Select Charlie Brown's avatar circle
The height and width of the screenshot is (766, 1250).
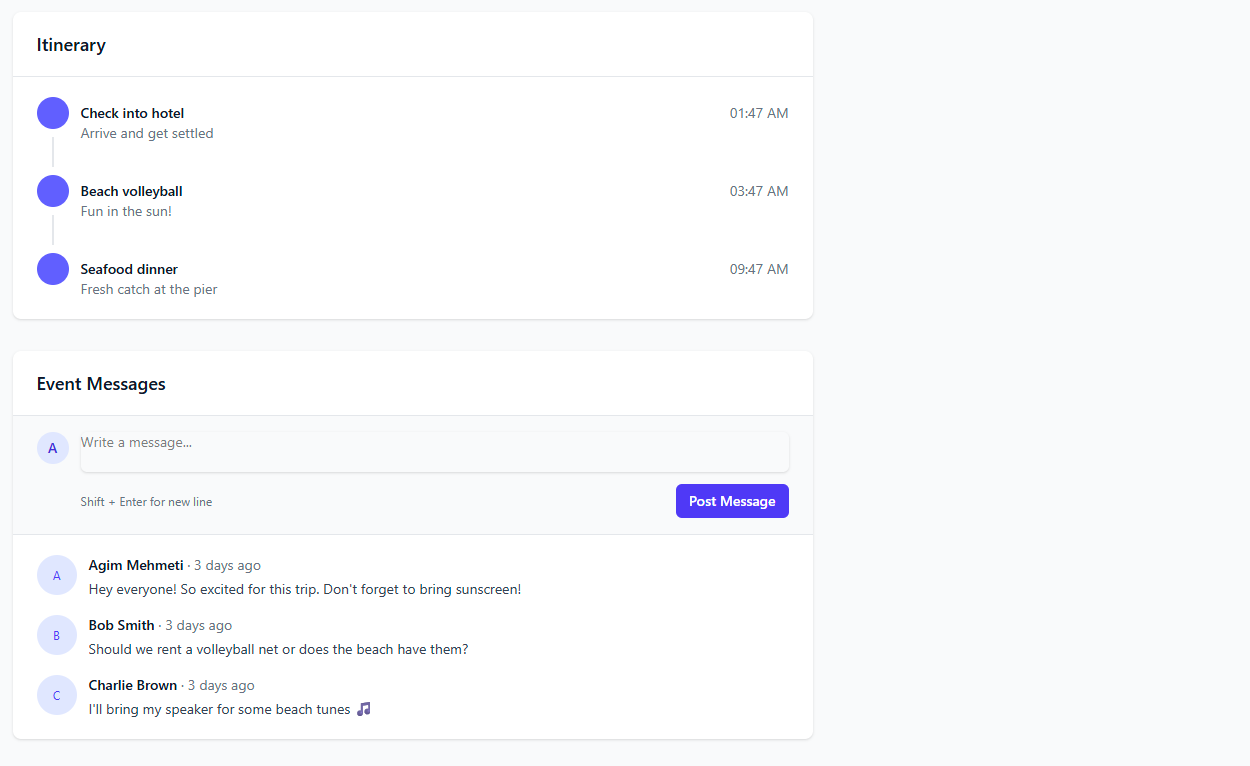click(56, 694)
